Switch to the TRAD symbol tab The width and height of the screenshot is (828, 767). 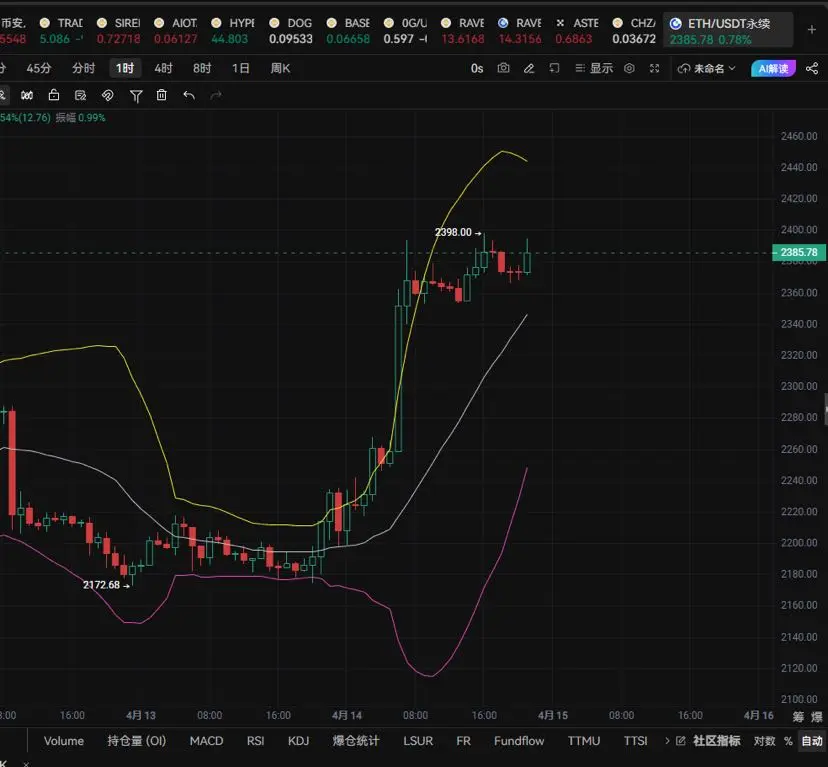[x=61, y=31]
